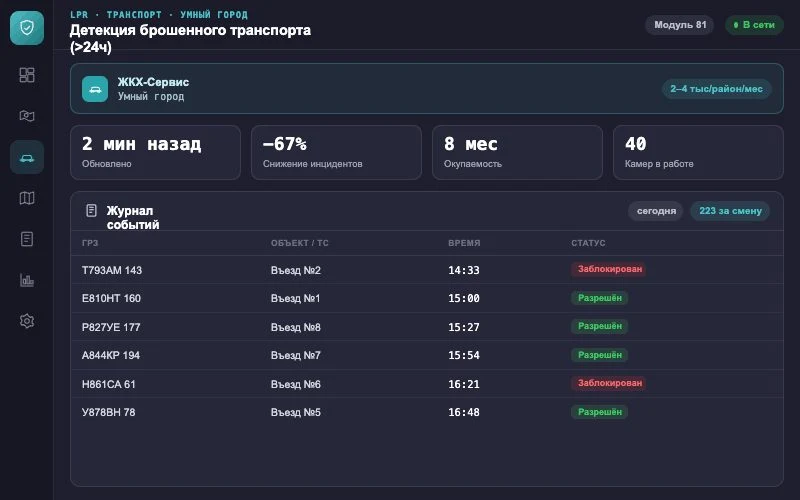800x500 pixels.
Task: Click Въезд №7 cell
Action: 295,355
